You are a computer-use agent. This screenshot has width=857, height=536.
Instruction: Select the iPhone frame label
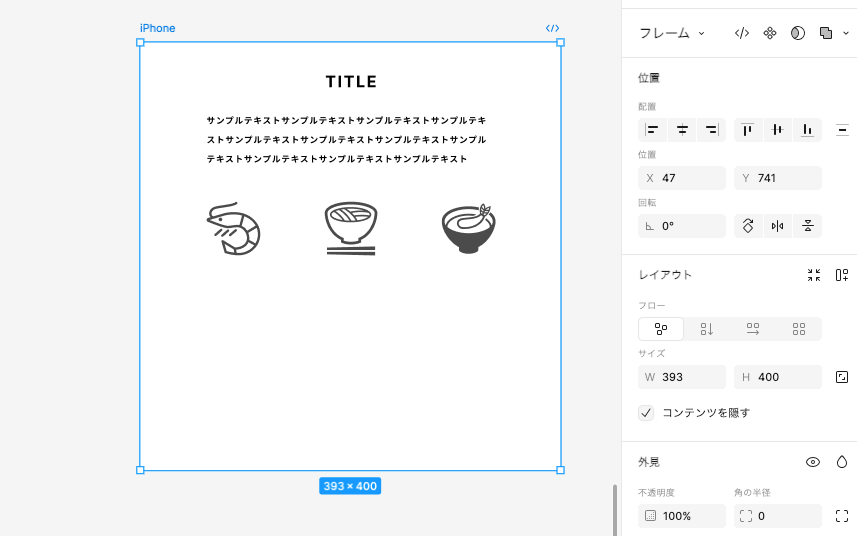coord(157,28)
